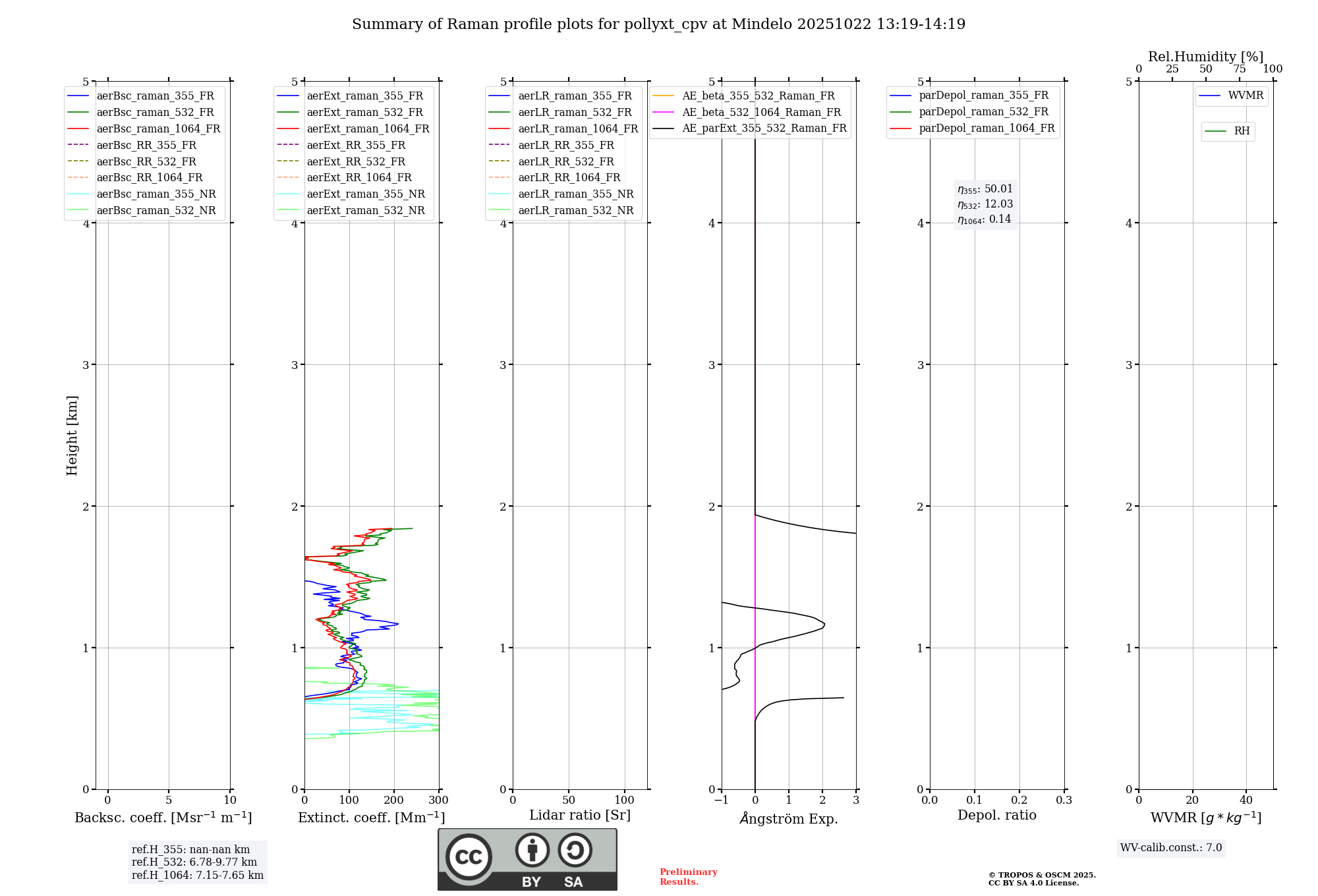Click the ShareAlike SA circular arrow icon

tap(575, 850)
